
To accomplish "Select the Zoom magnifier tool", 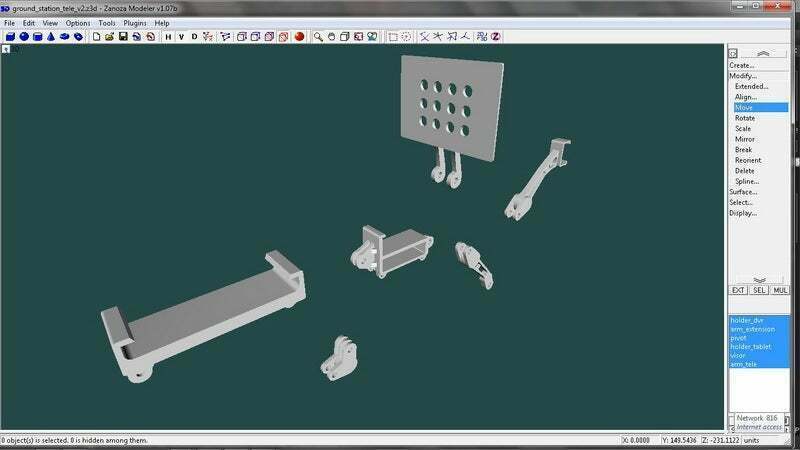I will coord(318,37).
